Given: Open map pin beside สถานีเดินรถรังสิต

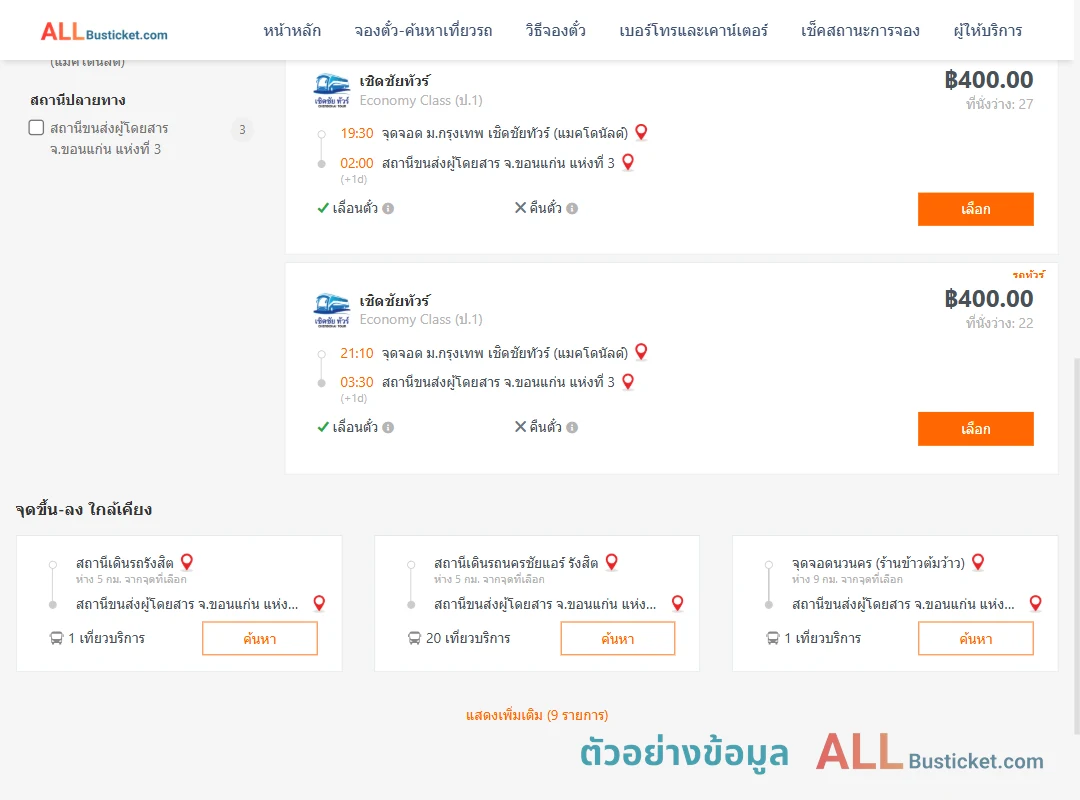Looking at the screenshot, I should pyautogui.click(x=187, y=562).
